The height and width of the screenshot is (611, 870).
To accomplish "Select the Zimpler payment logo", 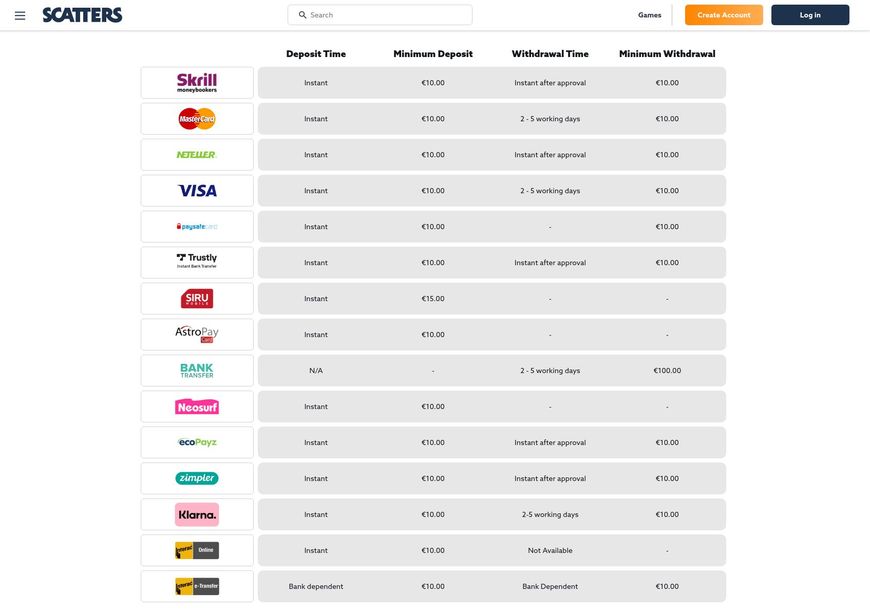I will [197, 478].
